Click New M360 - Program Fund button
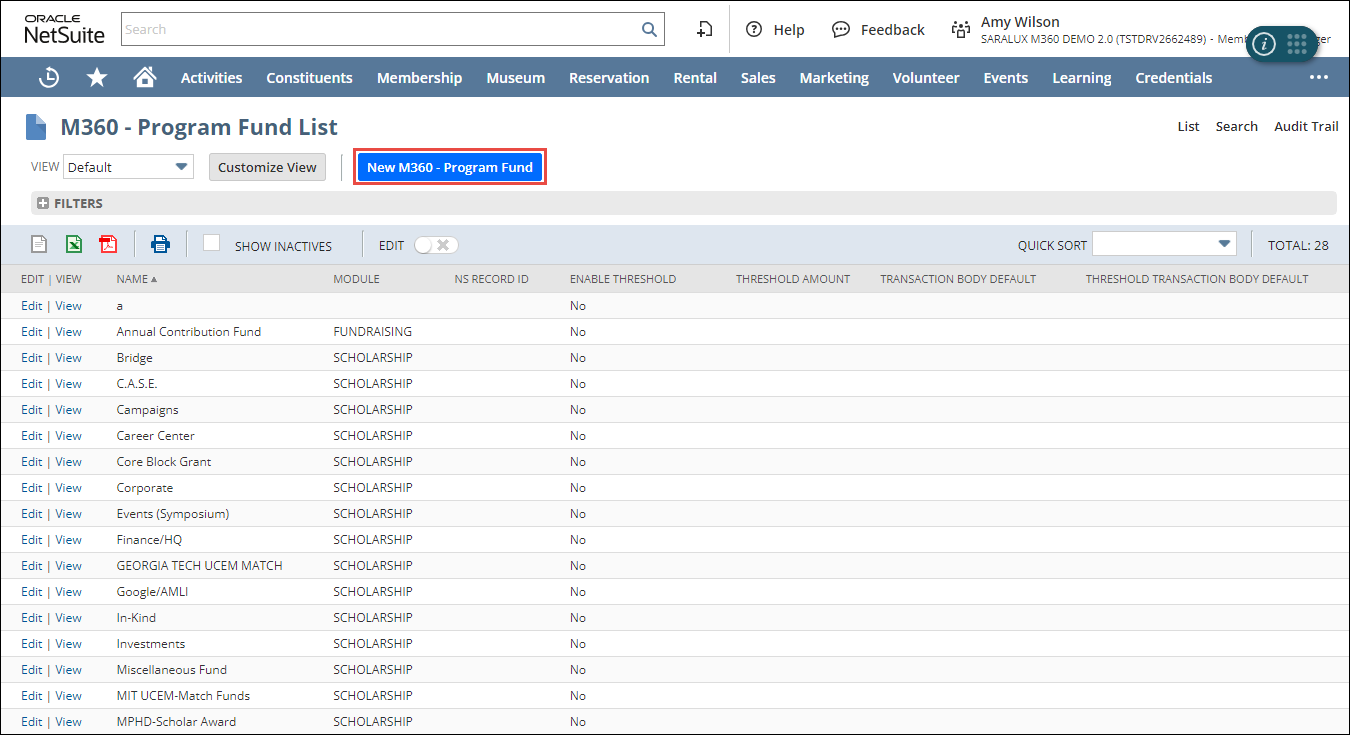The height and width of the screenshot is (735, 1350). [450, 167]
